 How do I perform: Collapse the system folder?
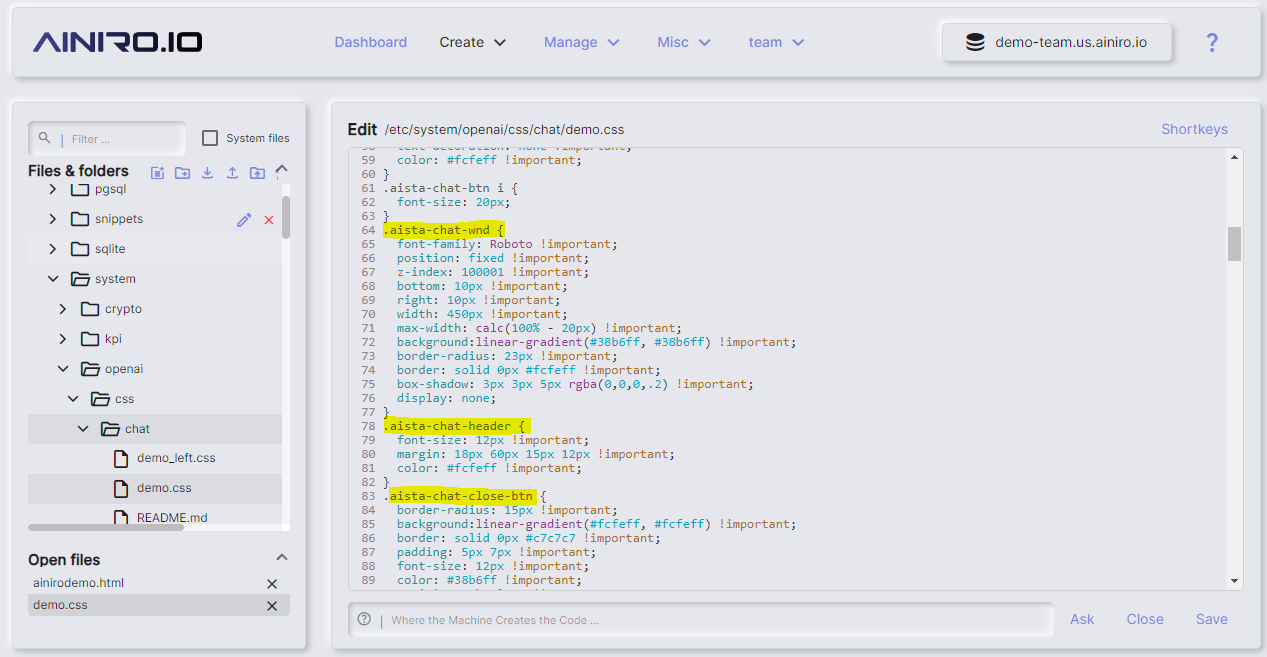pyautogui.click(x=53, y=279)
